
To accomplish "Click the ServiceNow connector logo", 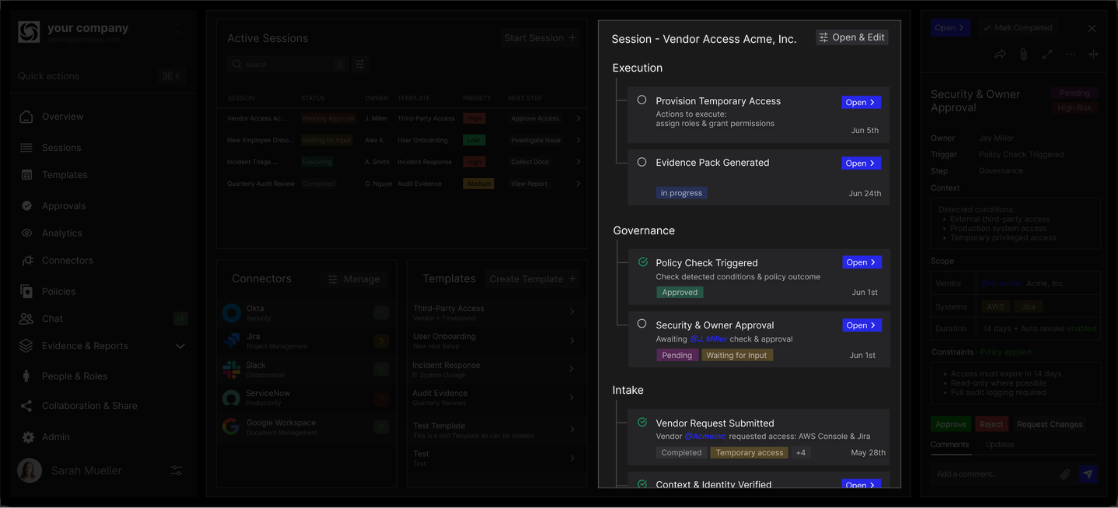I will tap(231, 398).
